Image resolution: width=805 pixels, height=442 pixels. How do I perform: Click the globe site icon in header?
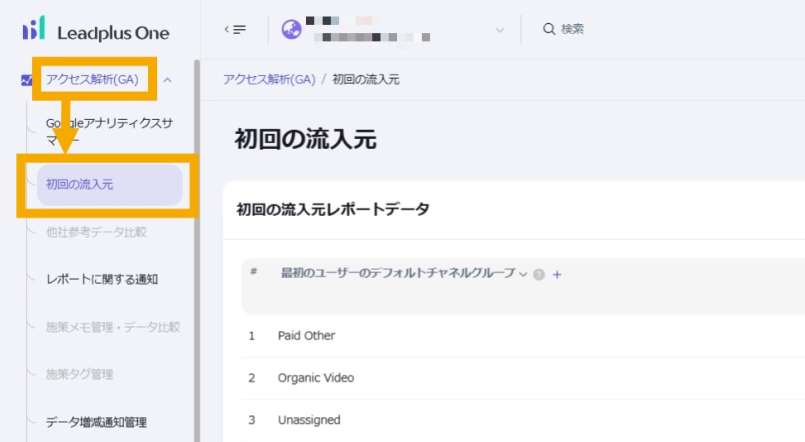click(x=292, y=30)
